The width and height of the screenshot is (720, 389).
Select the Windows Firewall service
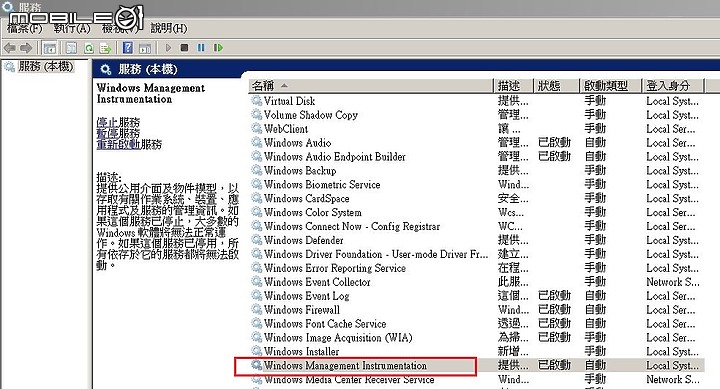tap(302, 310)
